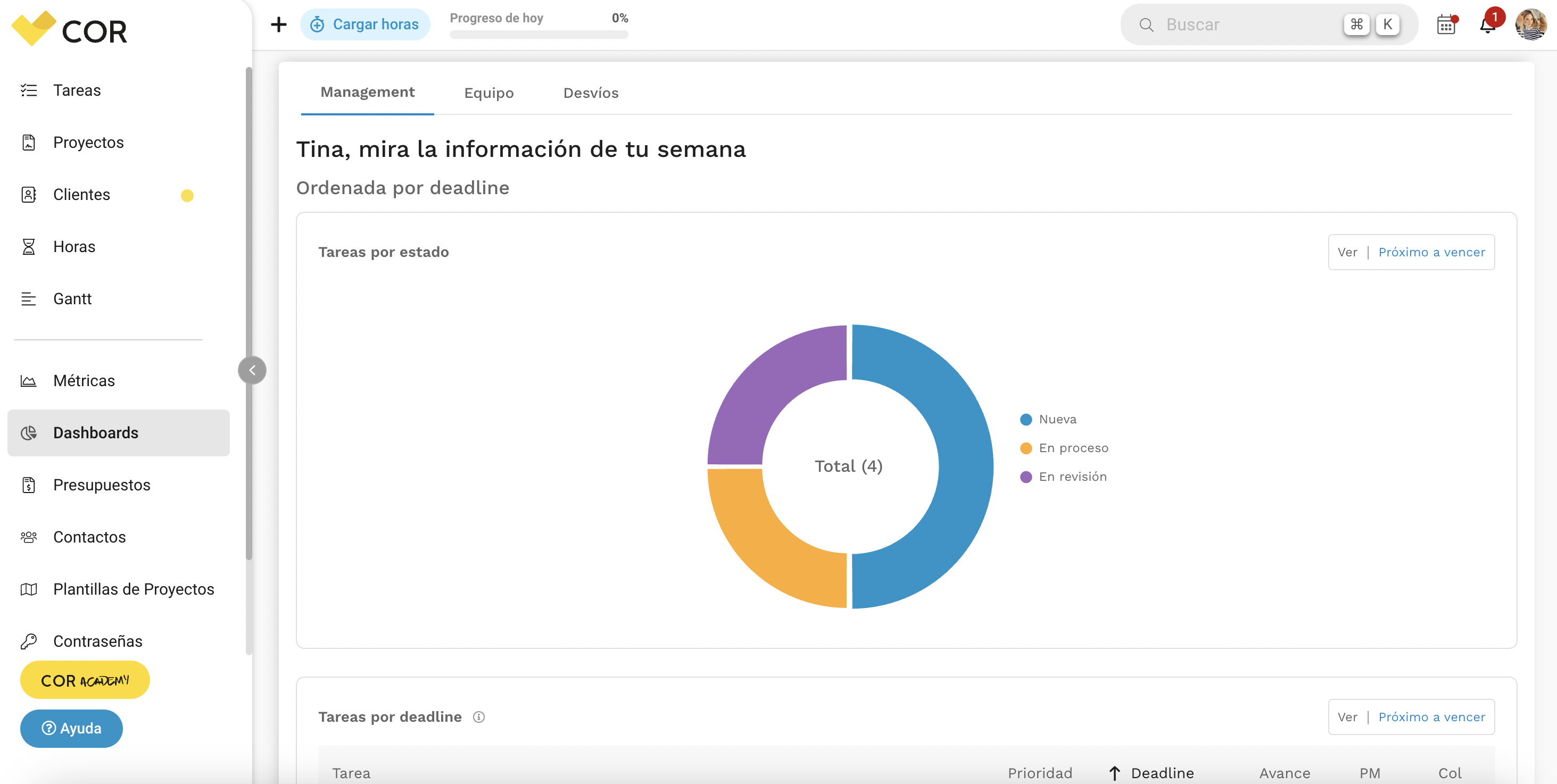
Task: Select Dashboards in the sidebar
Action: 119,433
